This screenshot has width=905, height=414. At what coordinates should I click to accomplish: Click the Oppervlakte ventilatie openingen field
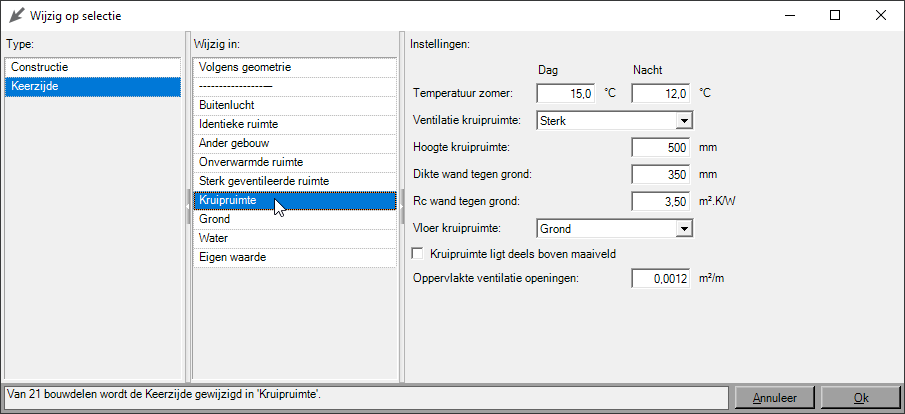click(660, 278)
